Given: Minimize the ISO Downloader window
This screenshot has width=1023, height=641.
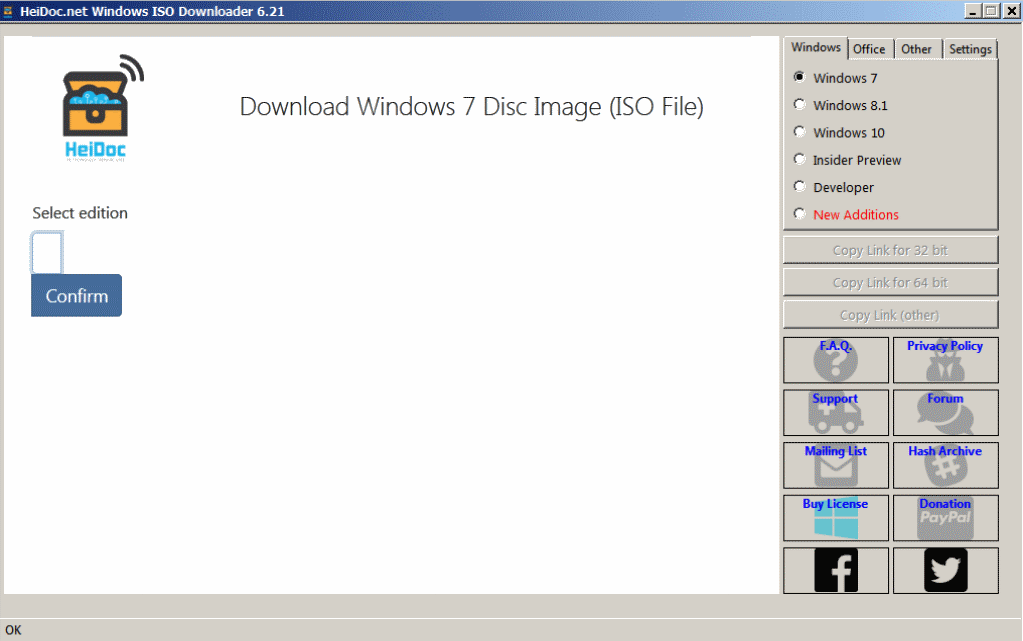Looking at the screenshot, I should [x=972, y=11].
